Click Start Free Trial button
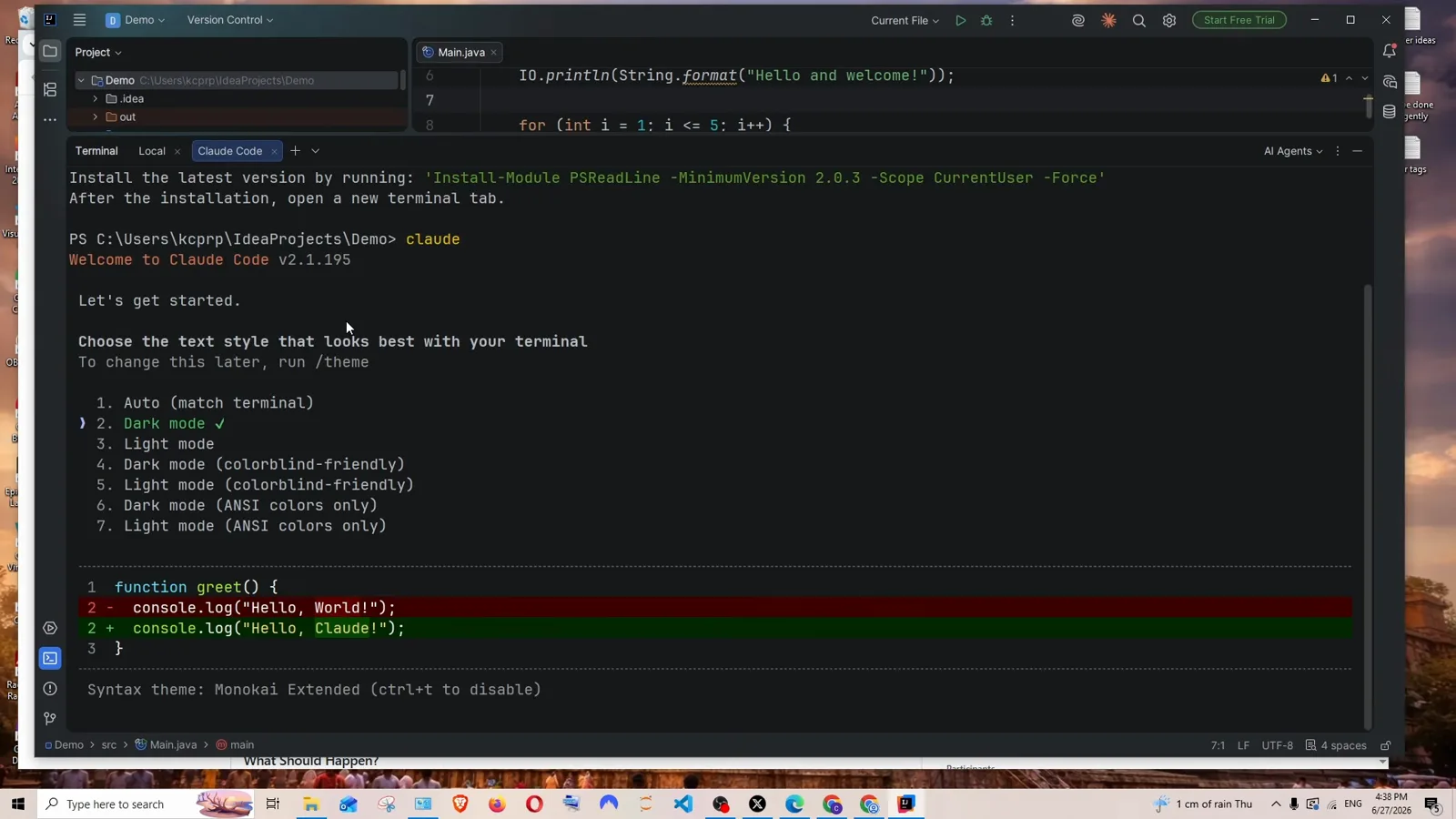The height and width of the screenshot is (819, 1456). (1239, 20)
